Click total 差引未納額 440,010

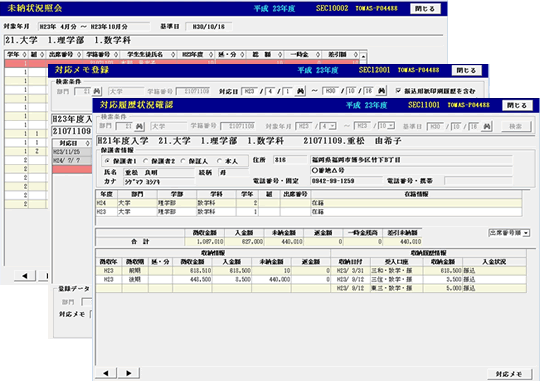(402, 241)
